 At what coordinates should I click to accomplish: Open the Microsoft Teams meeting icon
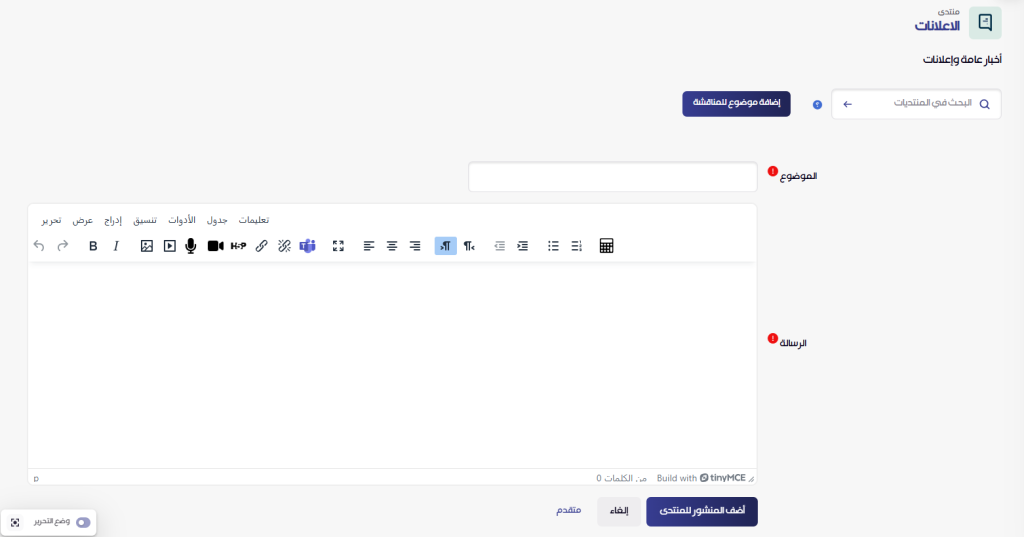(307, 246)
